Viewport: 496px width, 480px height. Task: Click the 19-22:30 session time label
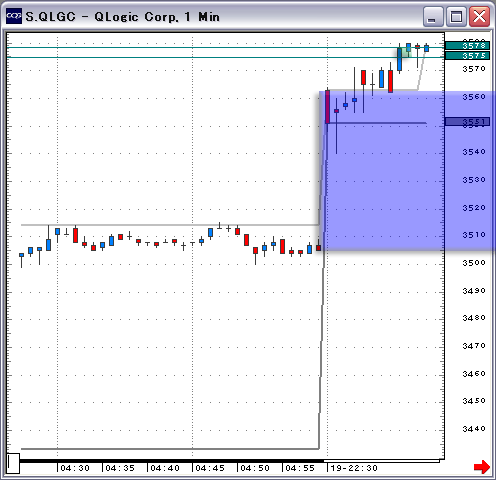(x=354, y=468)
